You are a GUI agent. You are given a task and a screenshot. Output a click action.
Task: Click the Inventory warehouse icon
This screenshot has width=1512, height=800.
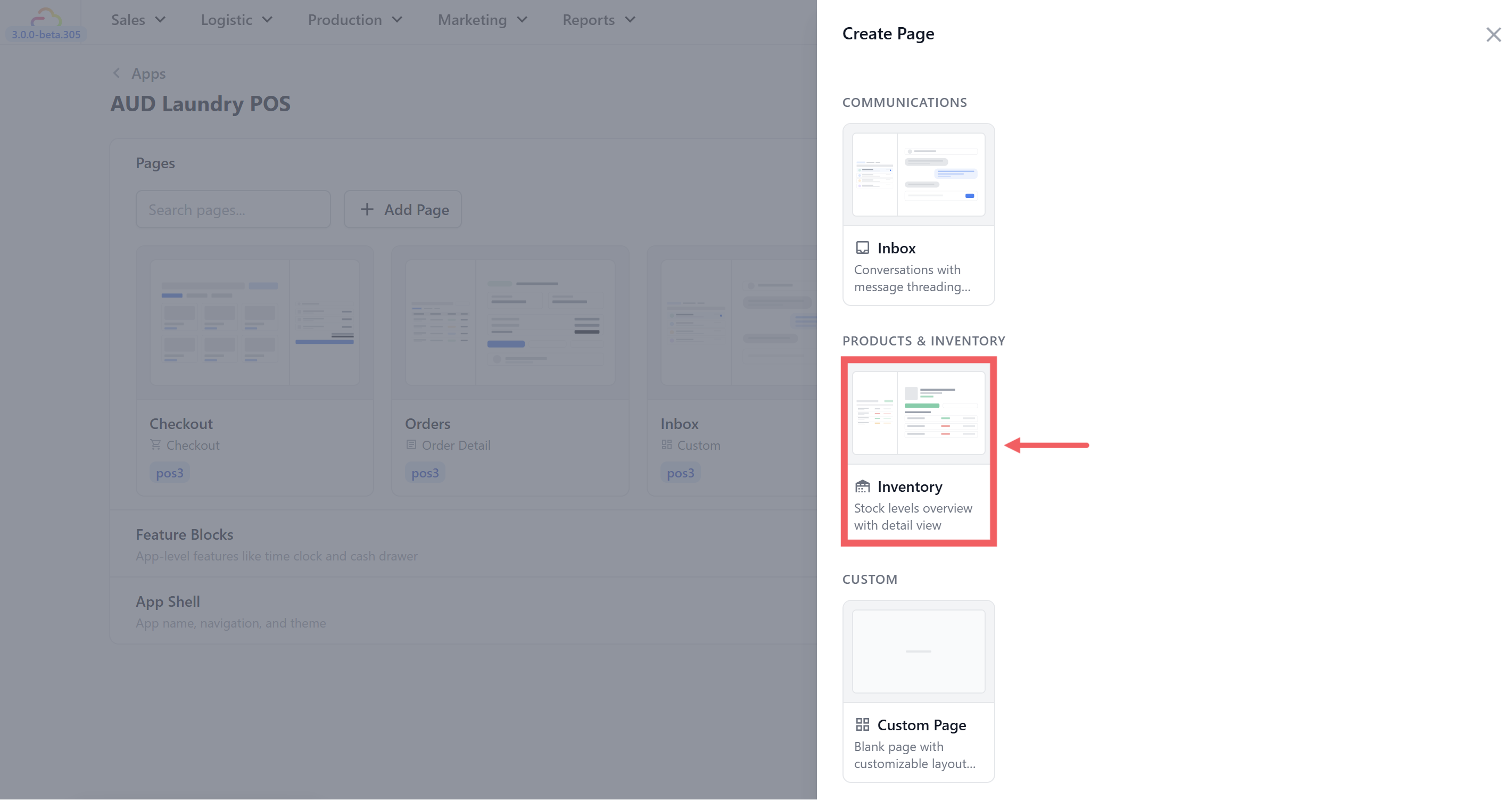coord(862,486)
